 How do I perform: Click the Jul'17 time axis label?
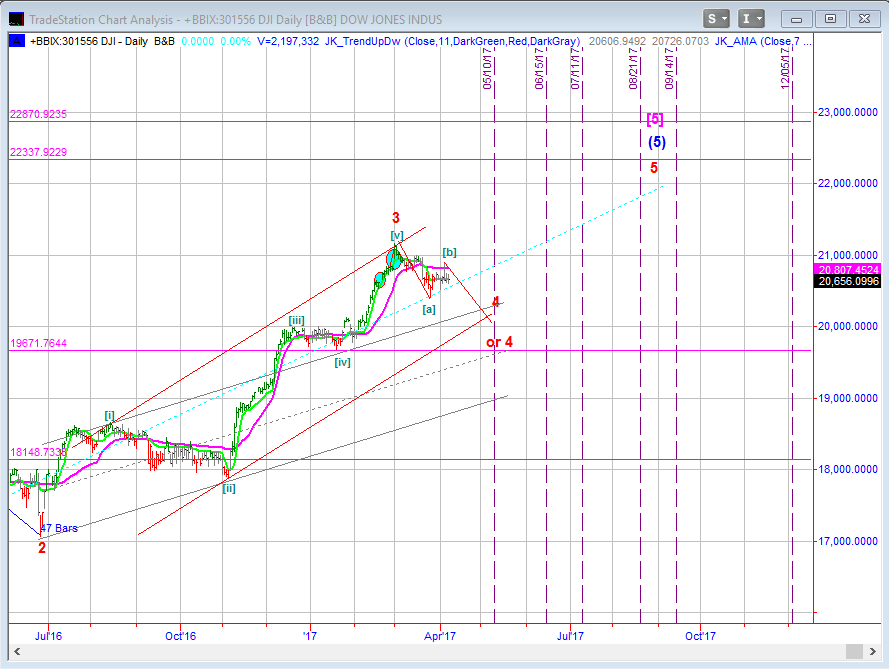coord(570,636)
